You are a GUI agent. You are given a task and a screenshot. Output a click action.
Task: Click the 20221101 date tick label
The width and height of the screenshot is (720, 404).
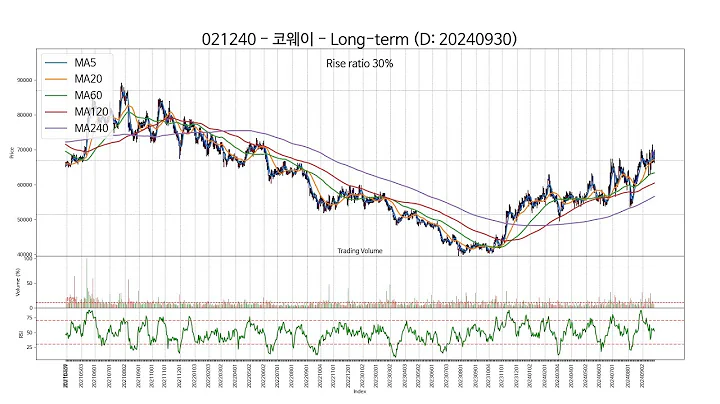[334, 376]
